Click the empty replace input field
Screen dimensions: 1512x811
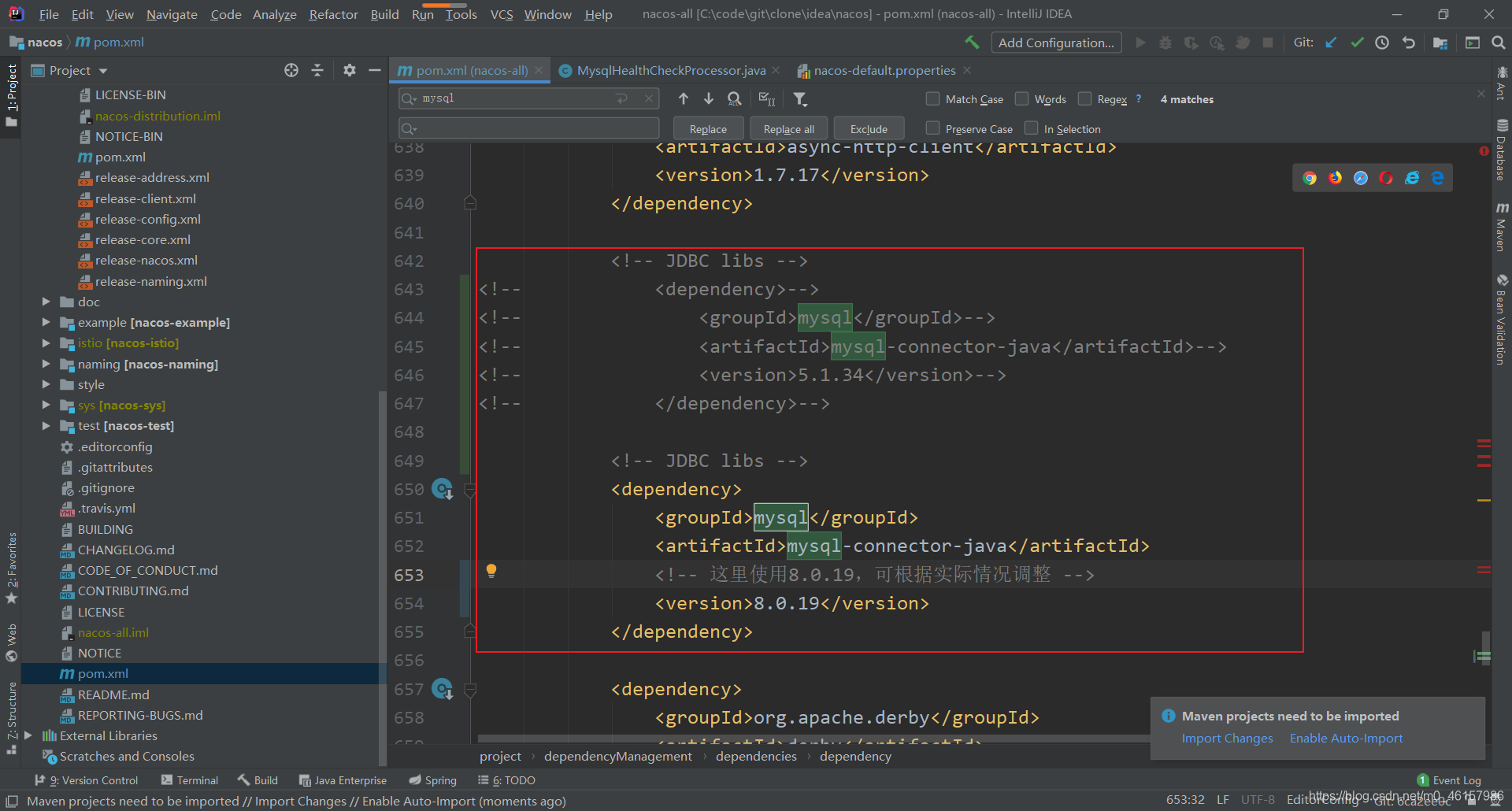tap(529, 128)
